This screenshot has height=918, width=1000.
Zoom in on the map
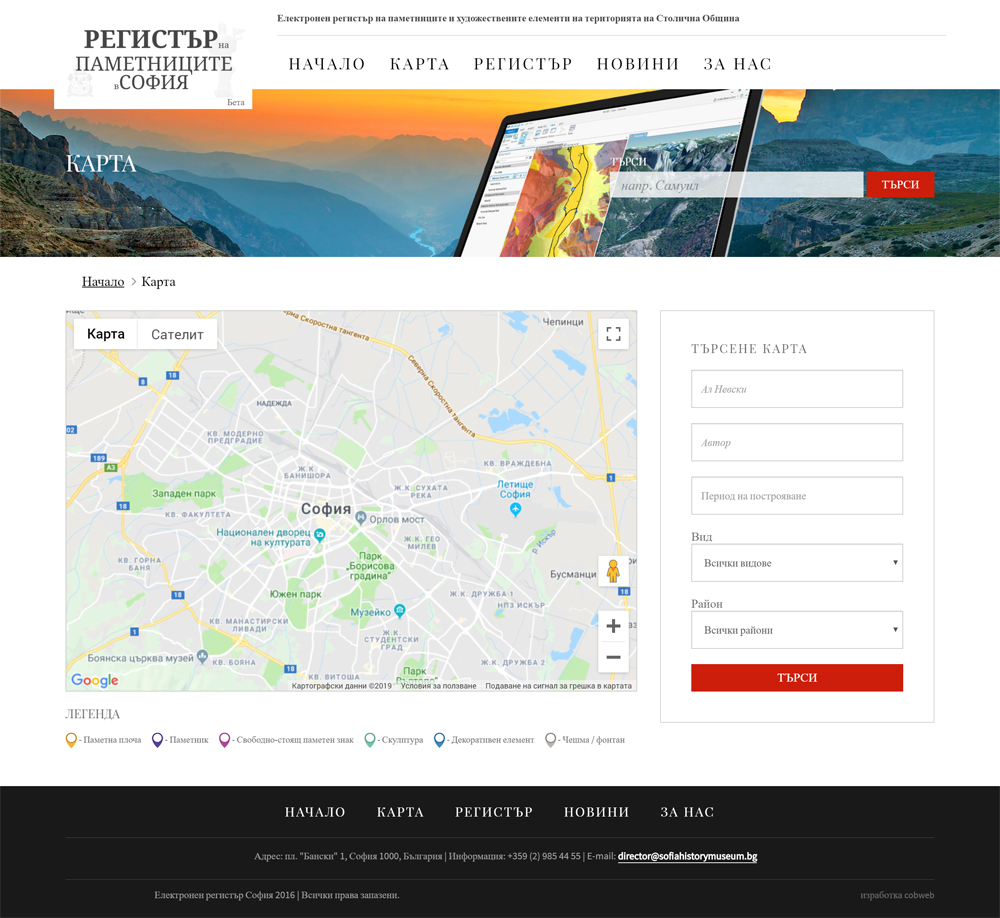[x=613, y=626]
